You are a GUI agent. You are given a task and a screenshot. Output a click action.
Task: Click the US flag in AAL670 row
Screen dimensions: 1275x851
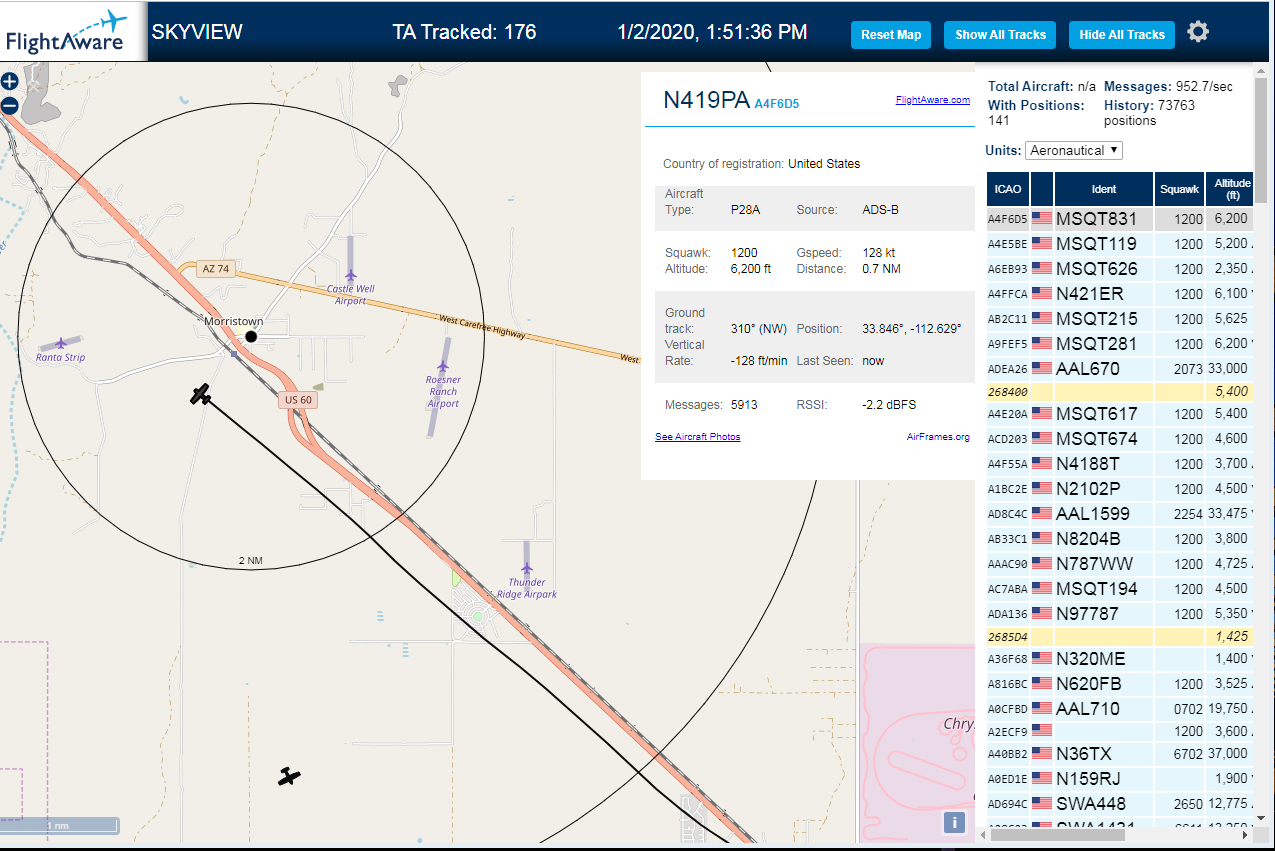click(1042, 368)
